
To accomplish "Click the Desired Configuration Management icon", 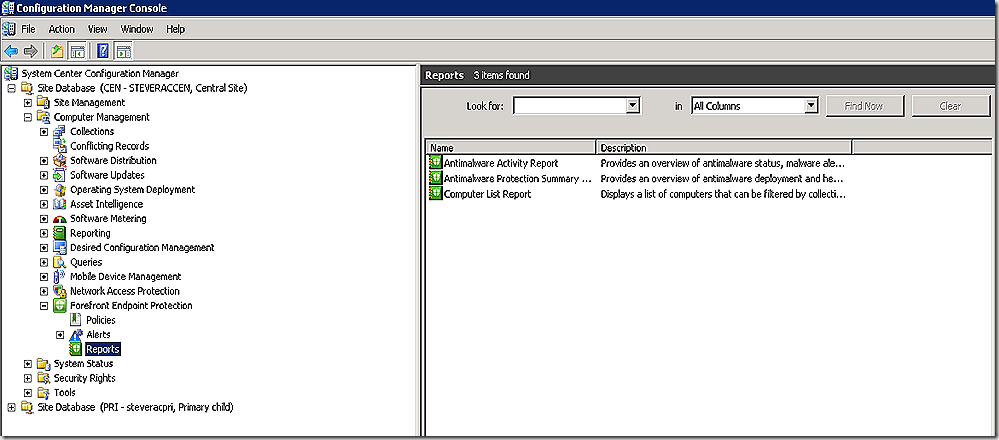I will 60,248.
